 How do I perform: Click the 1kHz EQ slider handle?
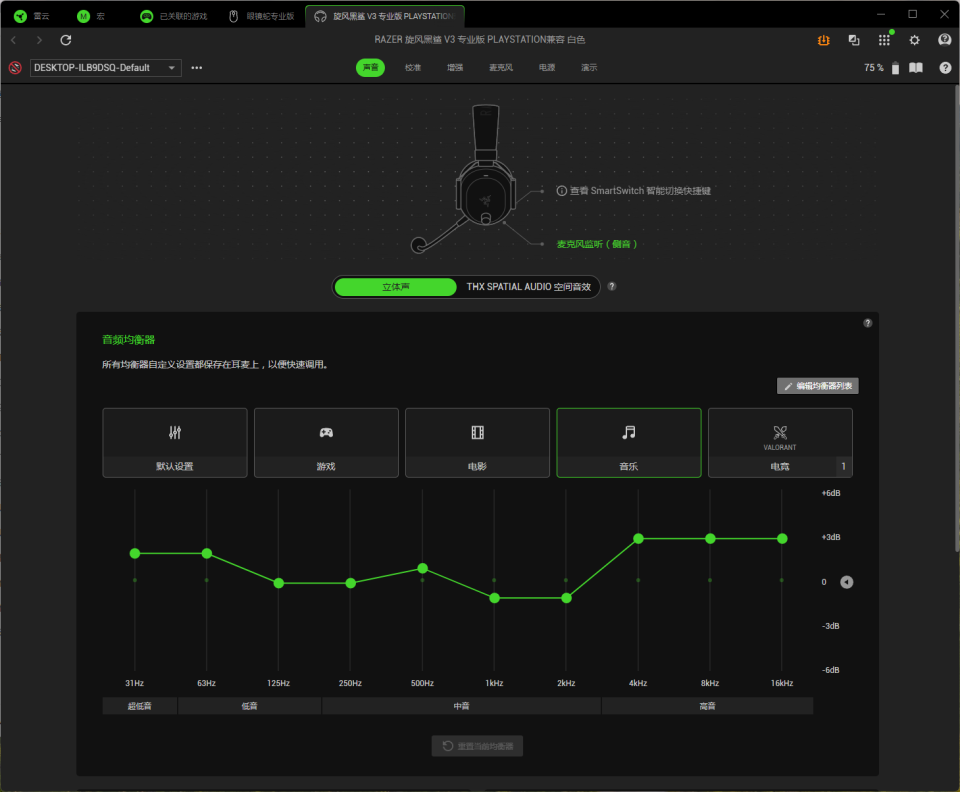[x=494, y=598]
